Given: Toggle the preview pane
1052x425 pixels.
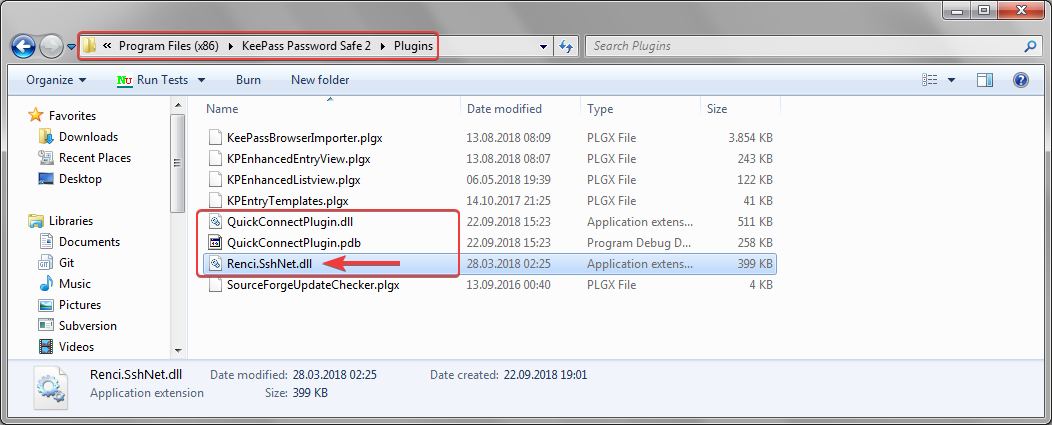Looking at the screenshot, I should [985, 81].
